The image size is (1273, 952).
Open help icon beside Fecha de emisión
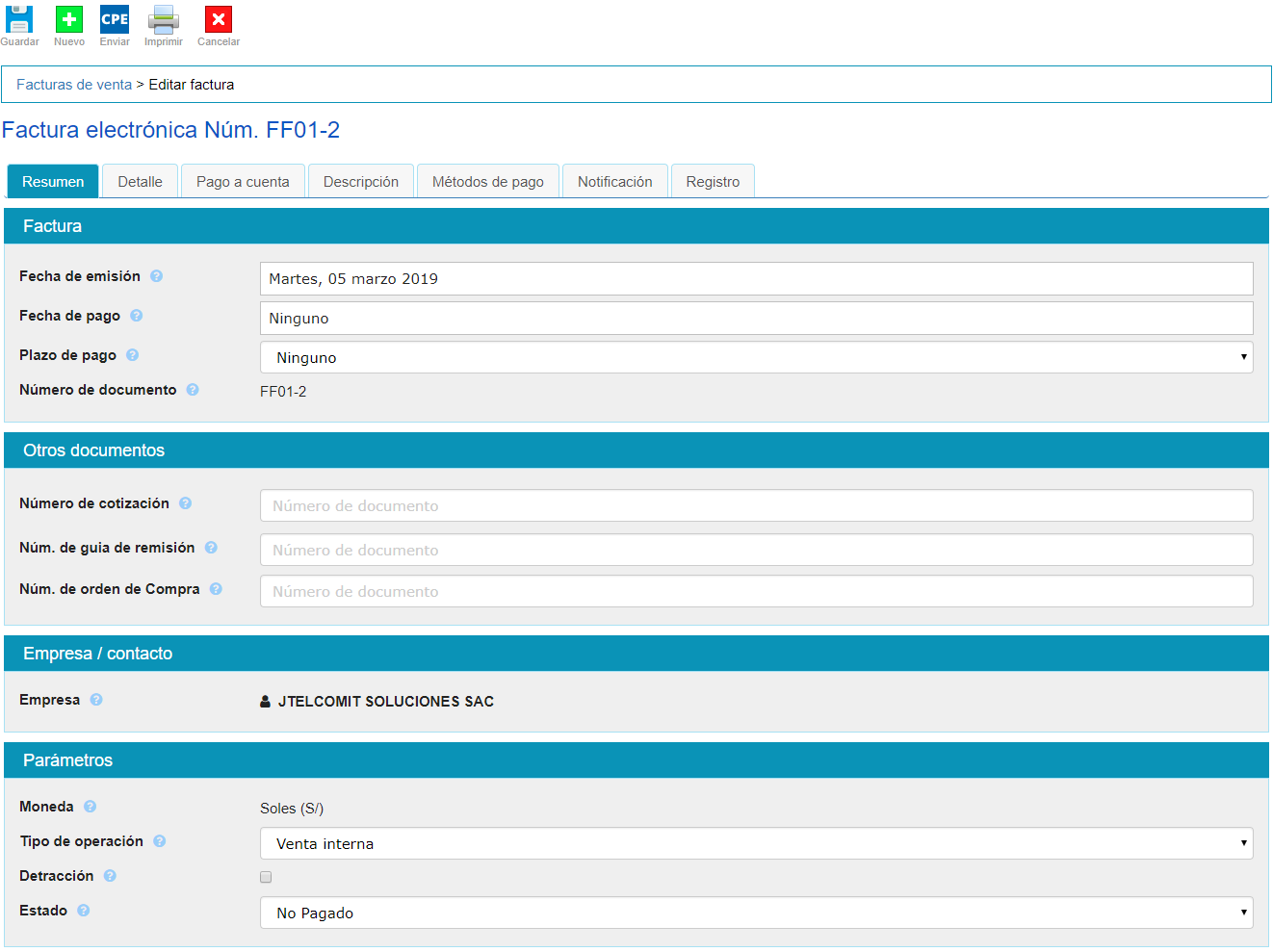click(x=156, y=276)
